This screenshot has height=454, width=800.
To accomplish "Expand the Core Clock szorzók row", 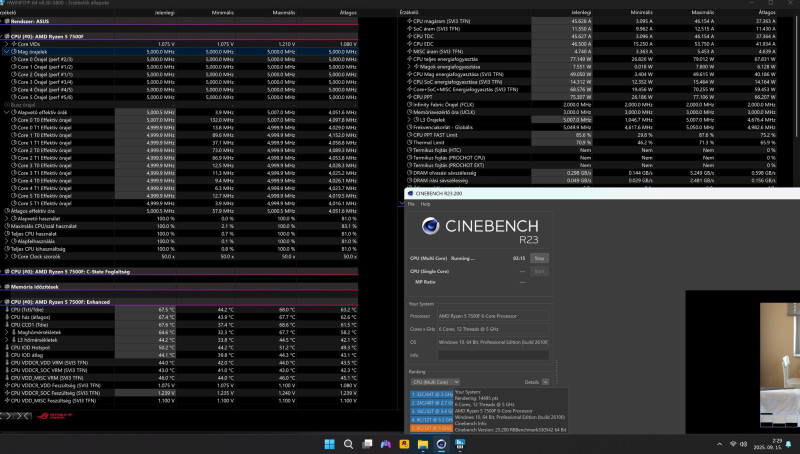I will click(7, 256).
